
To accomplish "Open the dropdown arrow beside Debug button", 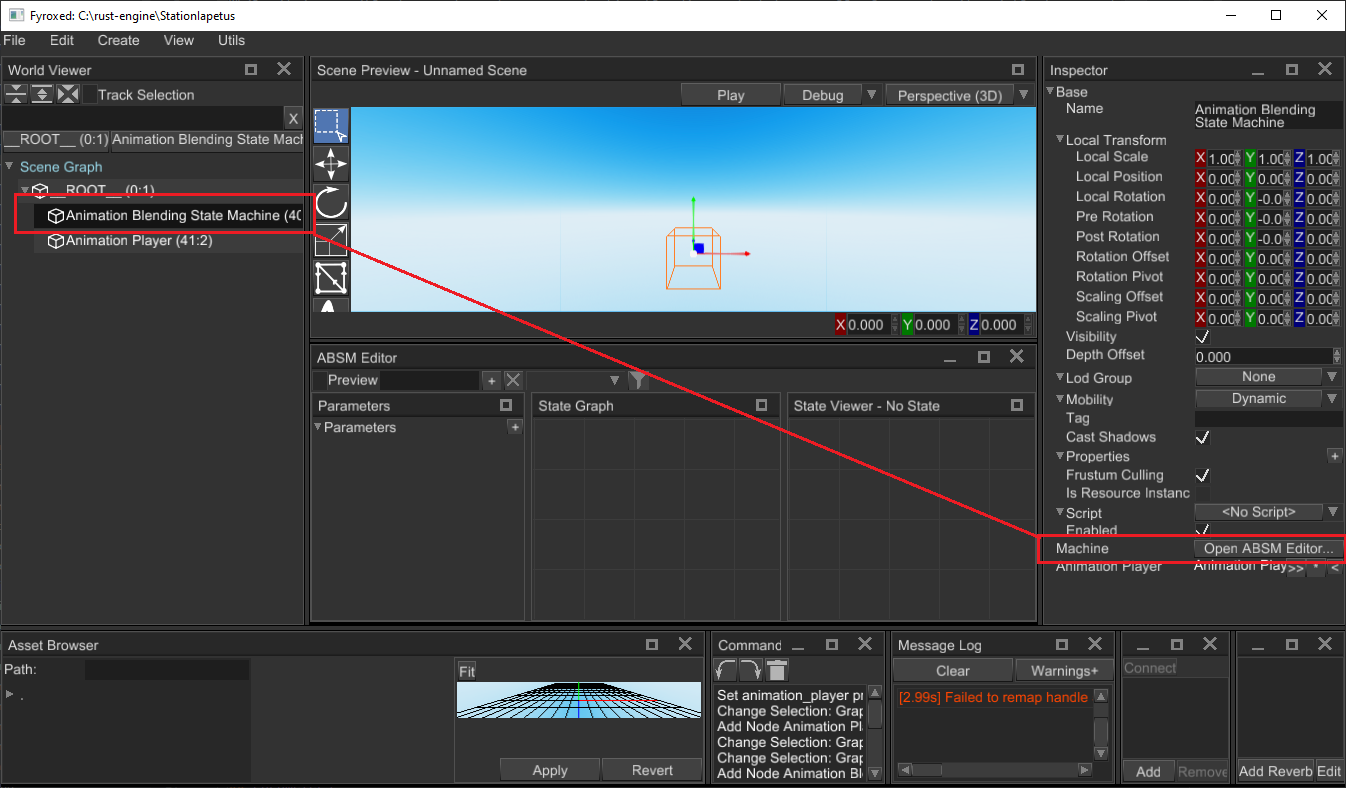I will pyautogui.click(x=871, y=95).
